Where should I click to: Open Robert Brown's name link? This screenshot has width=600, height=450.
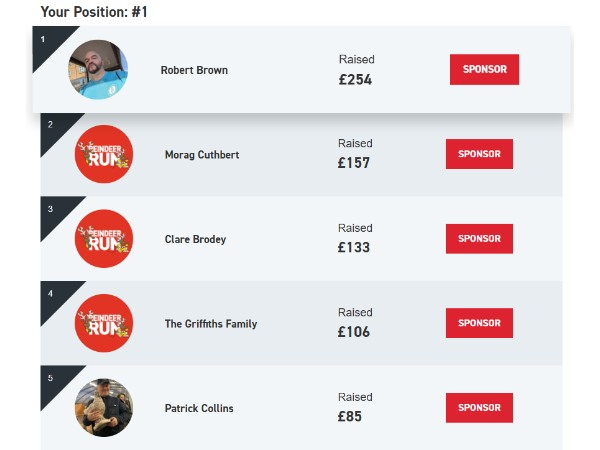(194, 71)
